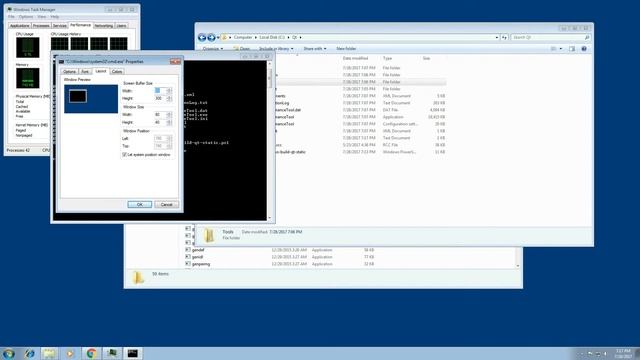Sort by Date modified column header
The width and height of the screenshot is (640, 360).
pos(356,58)
